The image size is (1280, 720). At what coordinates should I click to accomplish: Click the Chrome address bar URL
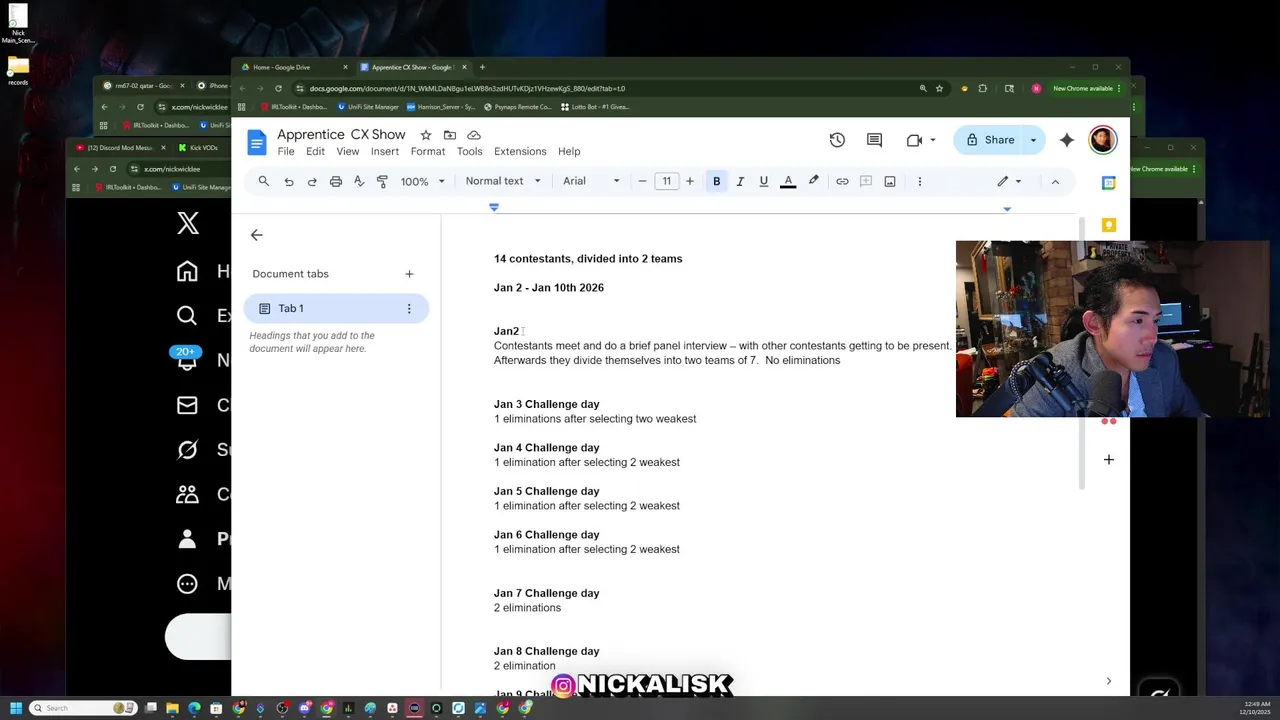coord(467,88)
